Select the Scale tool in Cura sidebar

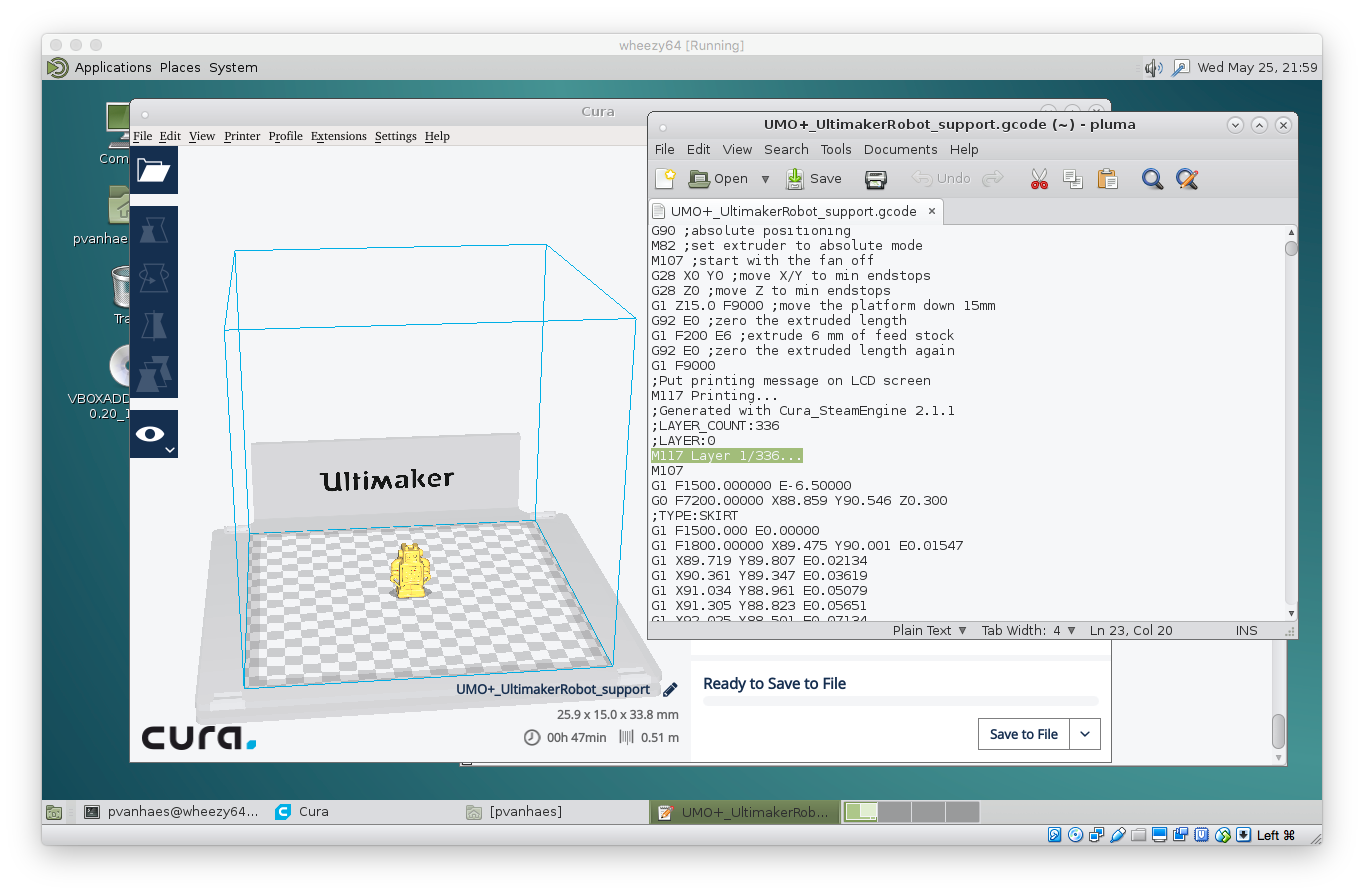[x=153, y=232]
